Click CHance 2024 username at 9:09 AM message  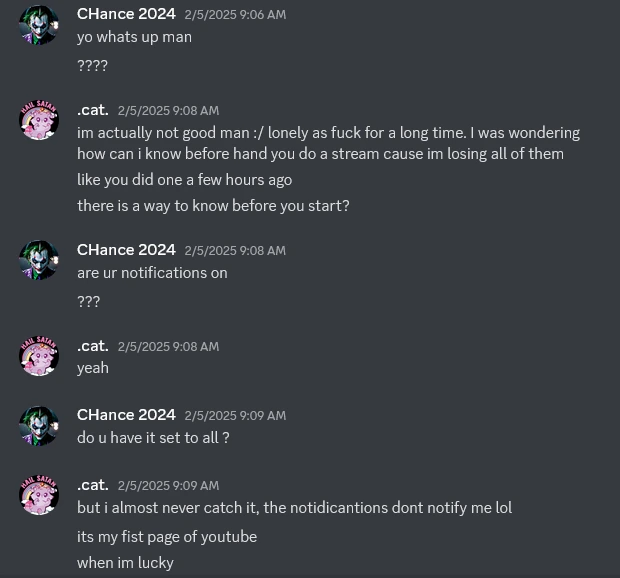(x=126, y=415)
